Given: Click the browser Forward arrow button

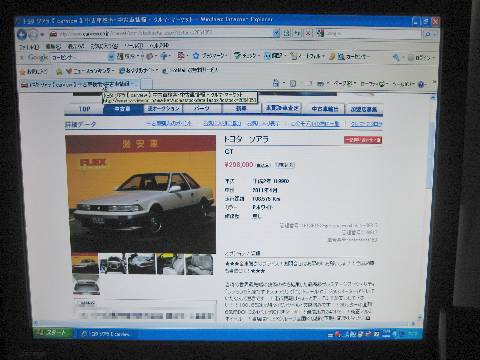Looking at the screenshot, I should tap(33, 34).
